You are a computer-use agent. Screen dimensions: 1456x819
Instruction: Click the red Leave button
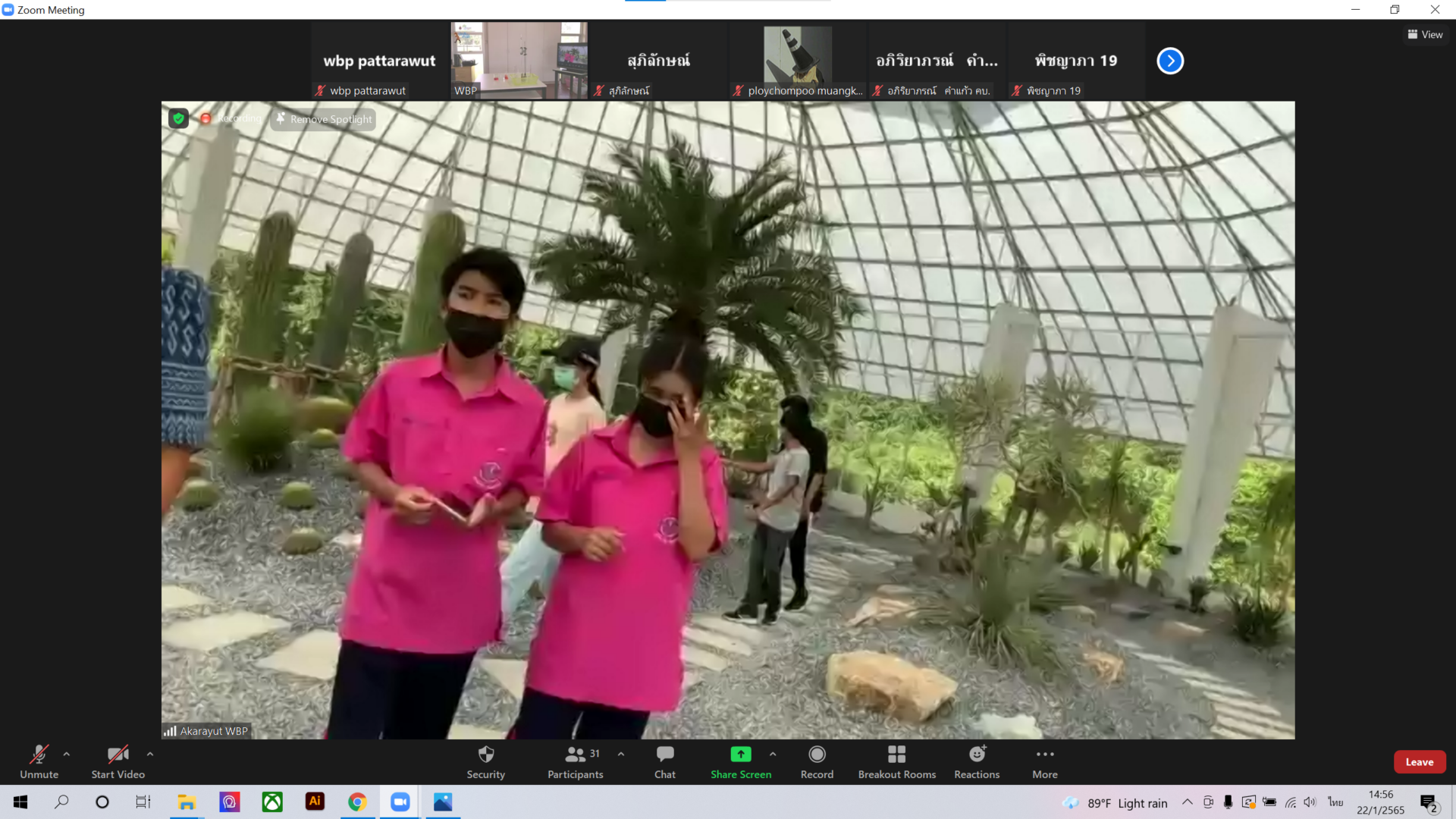pyautogui.click(x=1419, y=762)
